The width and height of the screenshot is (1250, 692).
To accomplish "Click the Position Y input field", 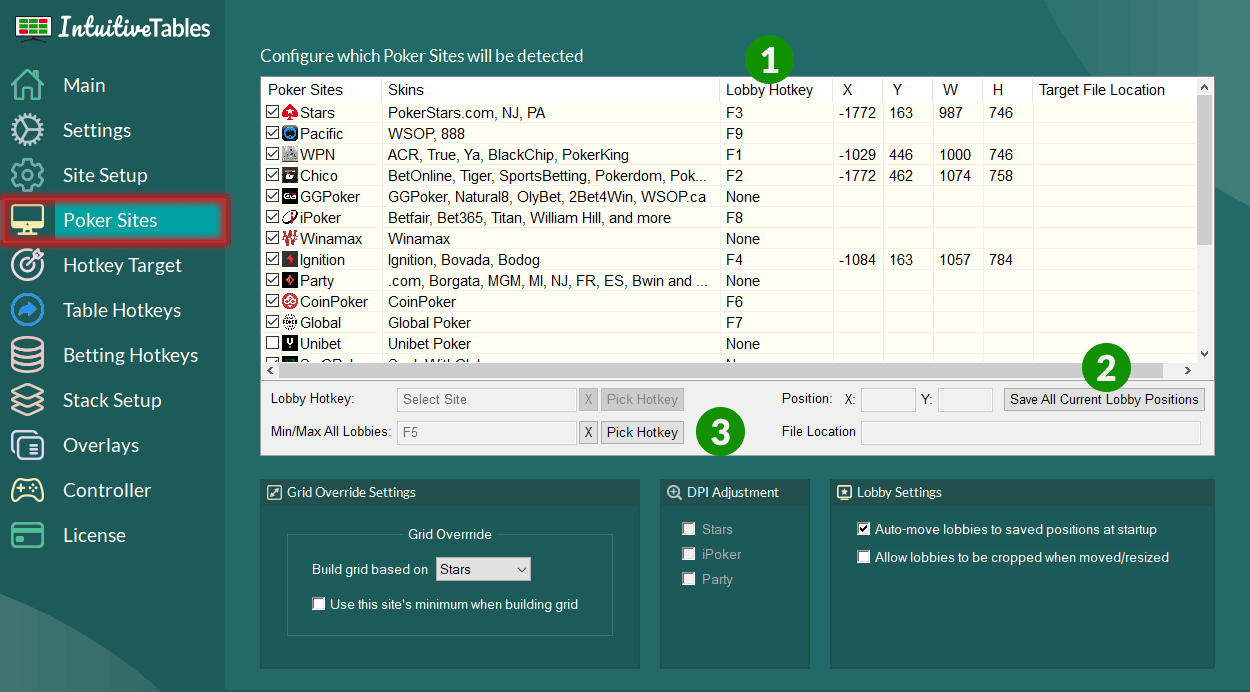I will [x=965, y=399].
